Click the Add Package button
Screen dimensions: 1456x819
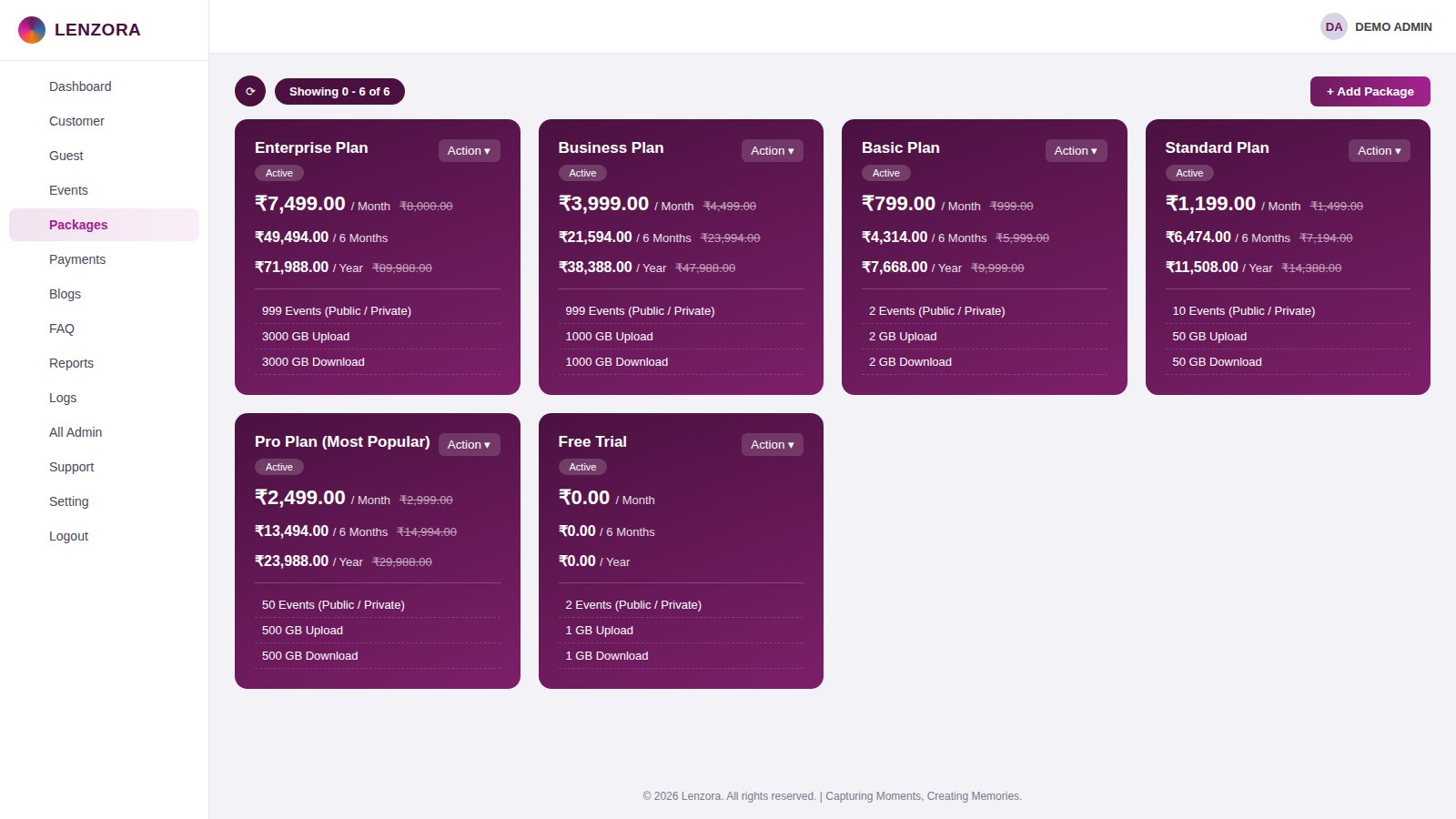click(1370, 91)
